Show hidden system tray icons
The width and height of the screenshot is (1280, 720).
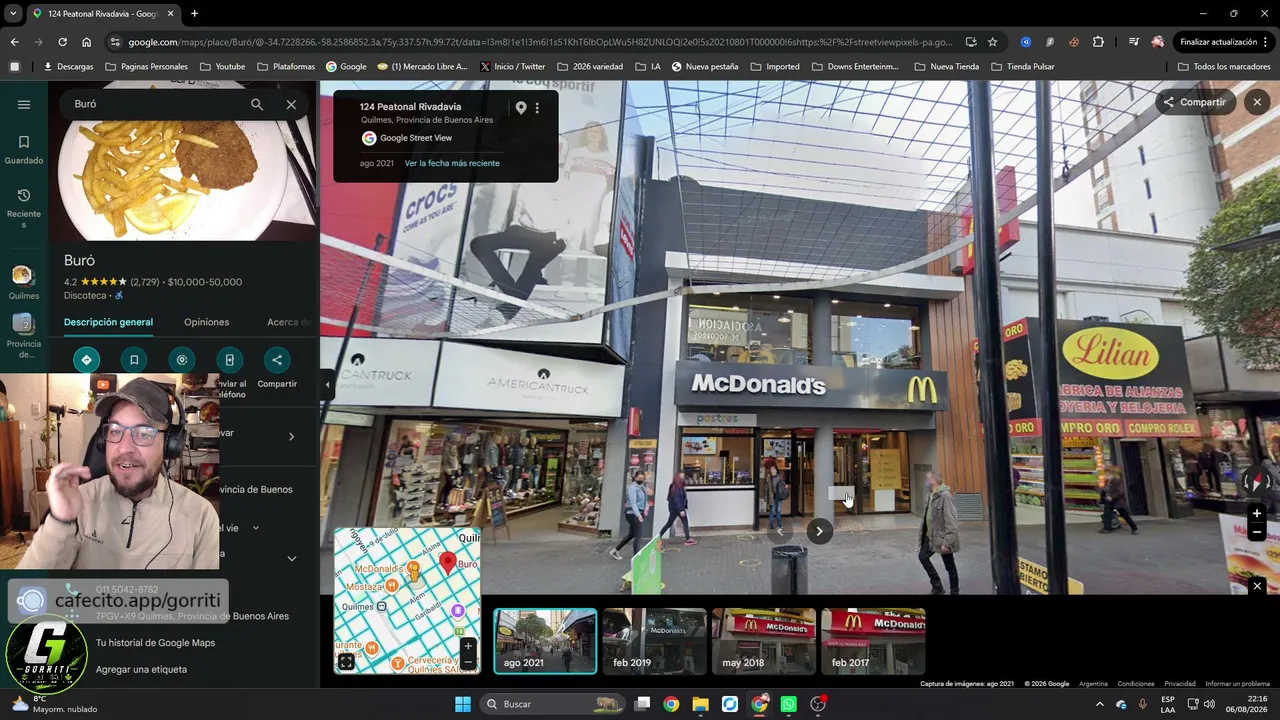(x=1100, y=704)
